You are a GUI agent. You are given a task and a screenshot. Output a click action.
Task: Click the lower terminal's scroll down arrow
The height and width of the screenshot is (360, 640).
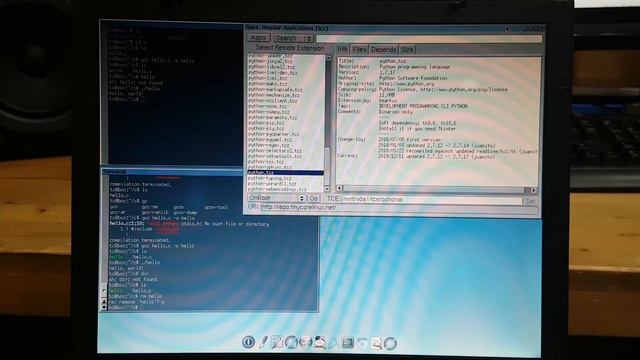104,307
